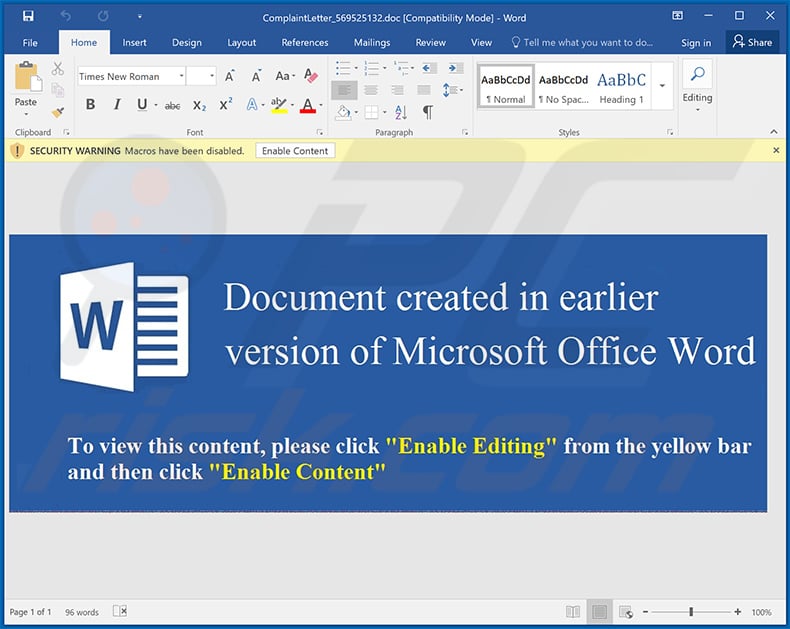
Task: Click Clear All Formatting icon
Action: point(311,76)
